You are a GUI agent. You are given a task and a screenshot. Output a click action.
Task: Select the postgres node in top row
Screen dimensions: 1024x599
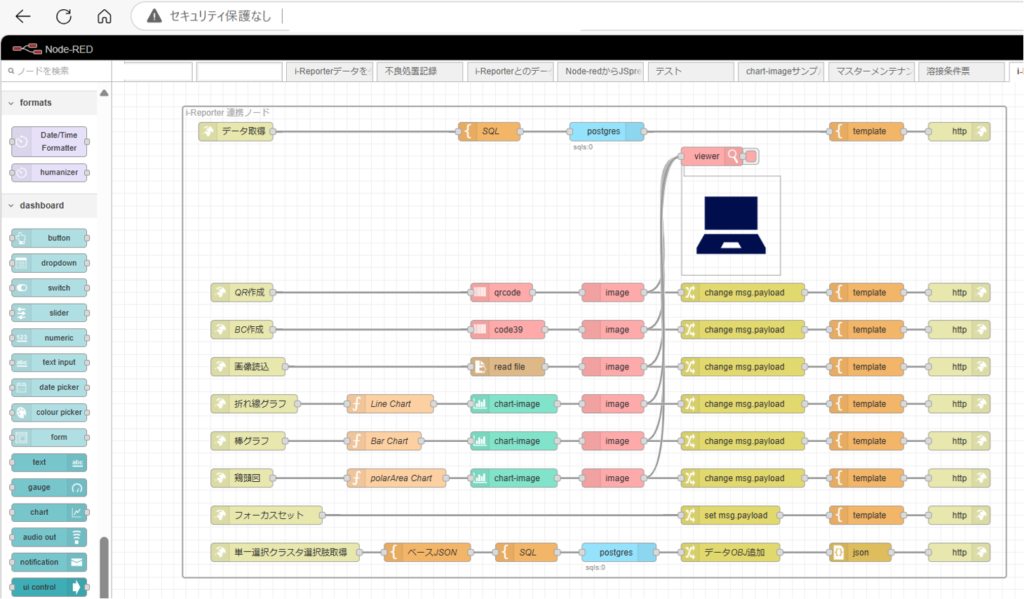click(606, 131)
